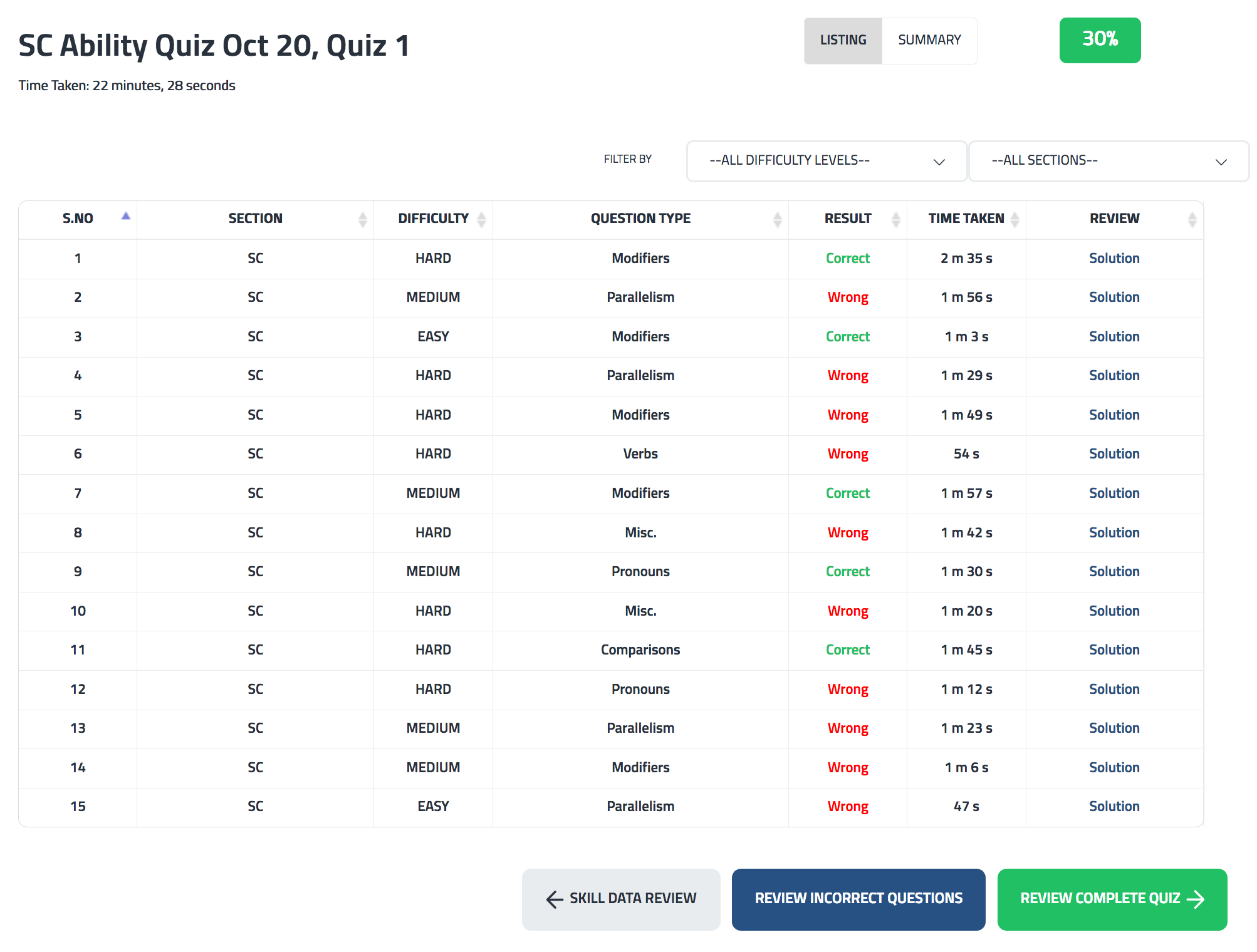
Task: View Solution for question 15
Action: point(1114,806)
